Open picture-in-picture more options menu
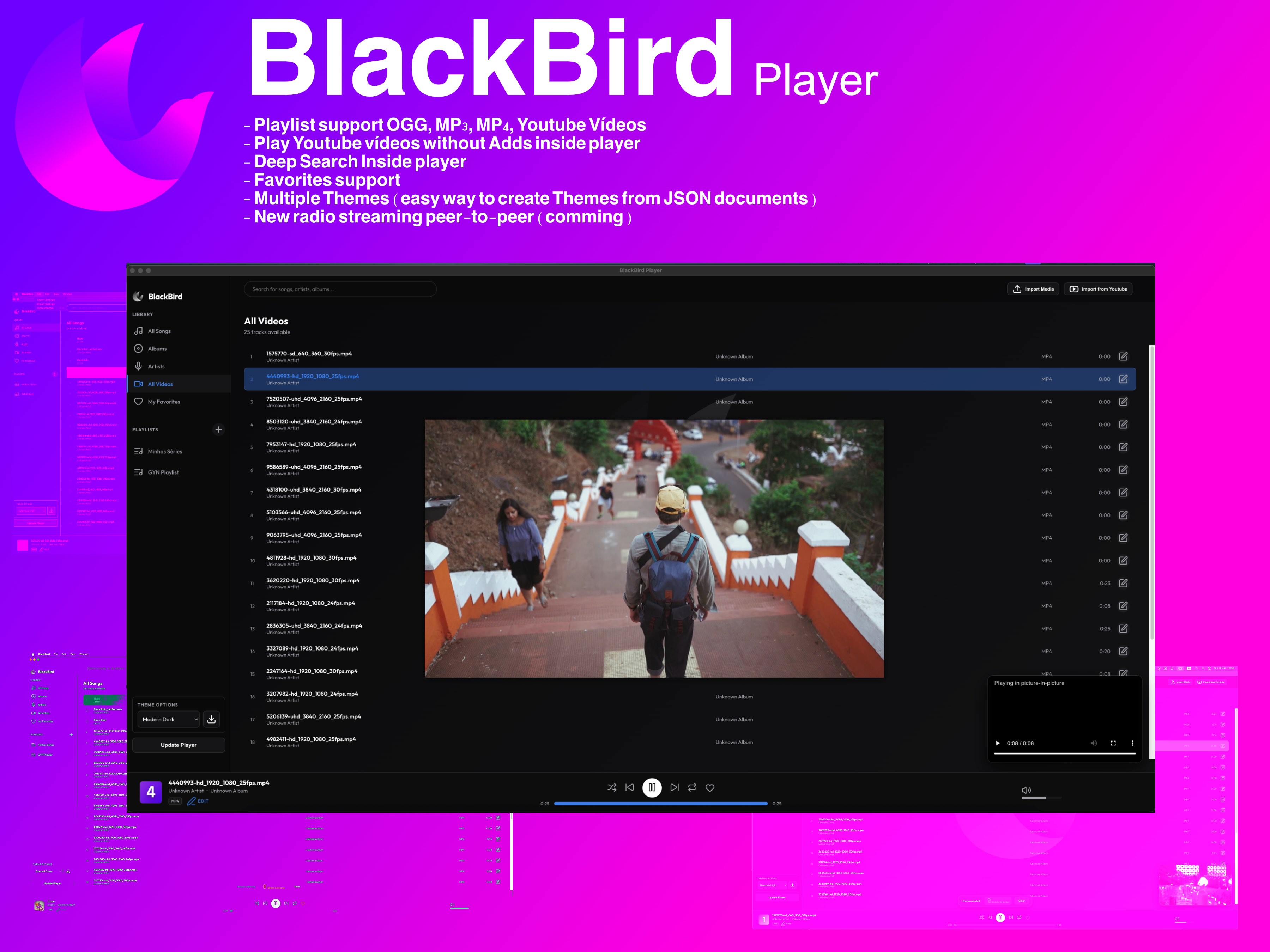1270x952 pixels. tap(1133, 743)
